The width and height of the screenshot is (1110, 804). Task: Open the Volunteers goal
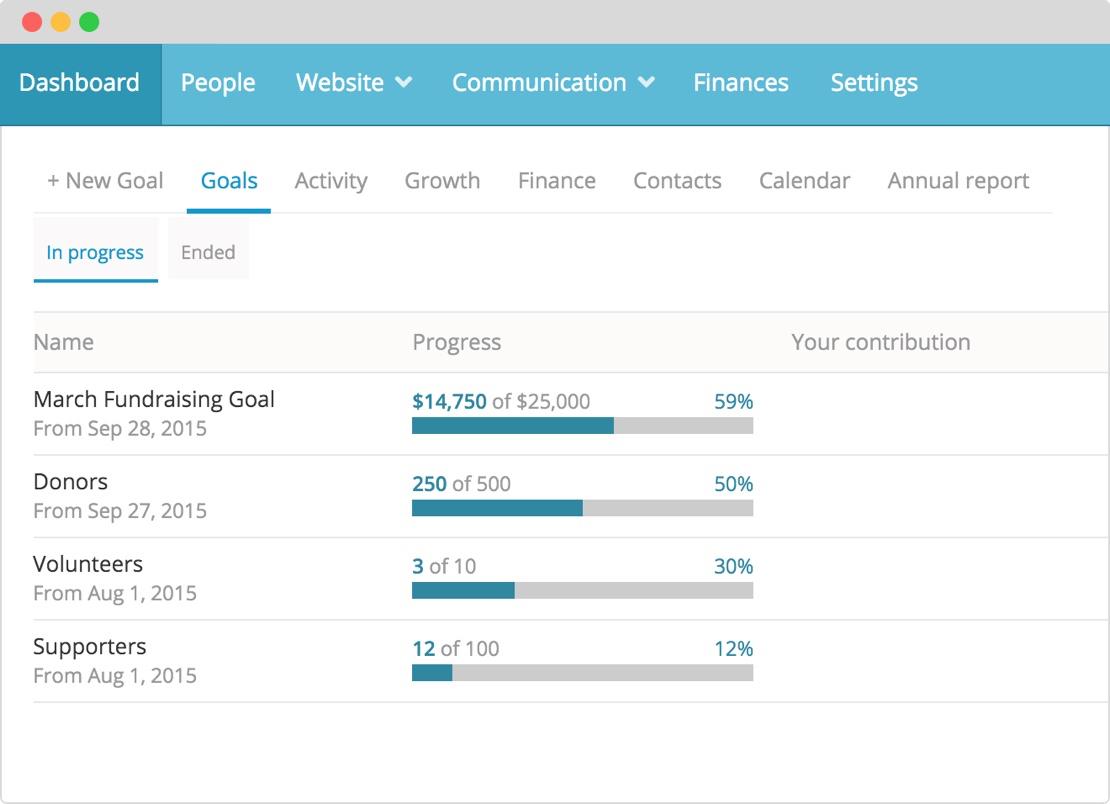tap(88, 564)
